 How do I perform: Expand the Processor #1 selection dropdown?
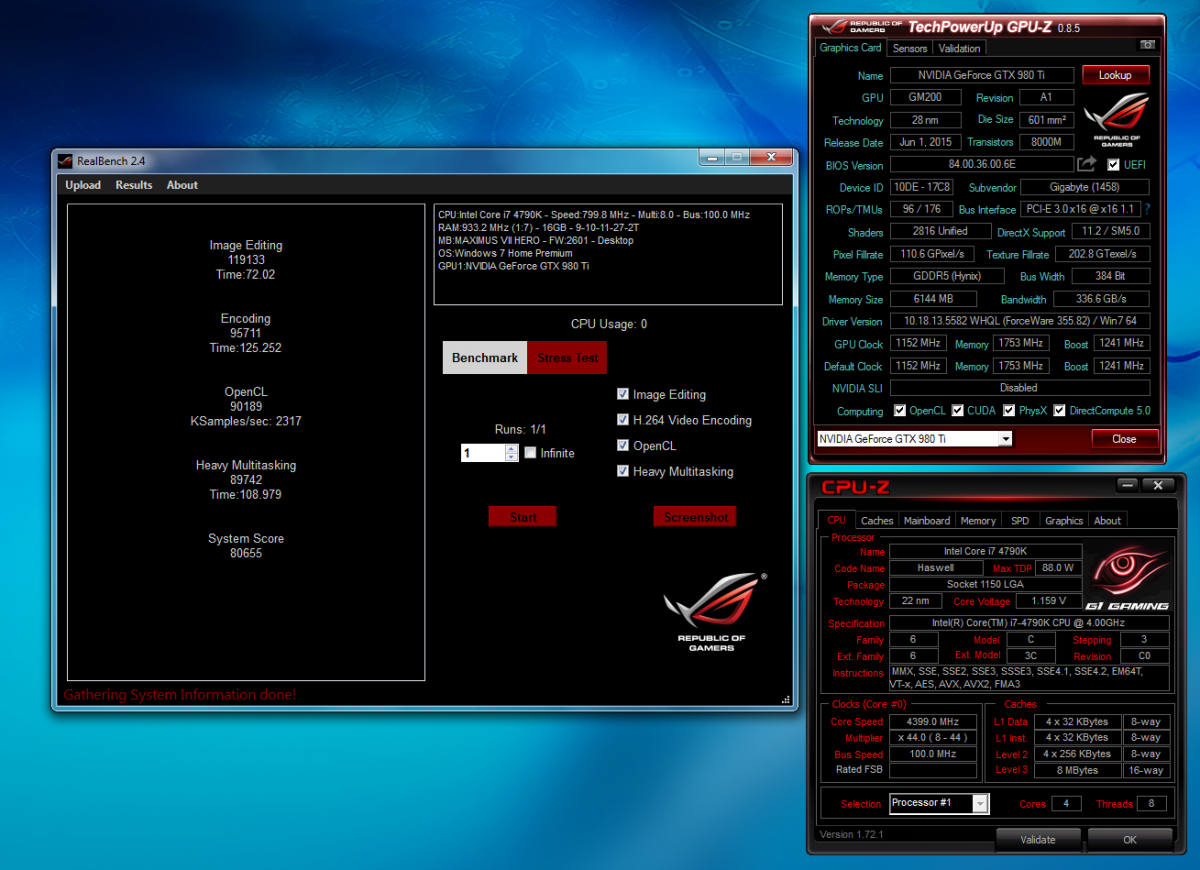click(x=980, y=803)
